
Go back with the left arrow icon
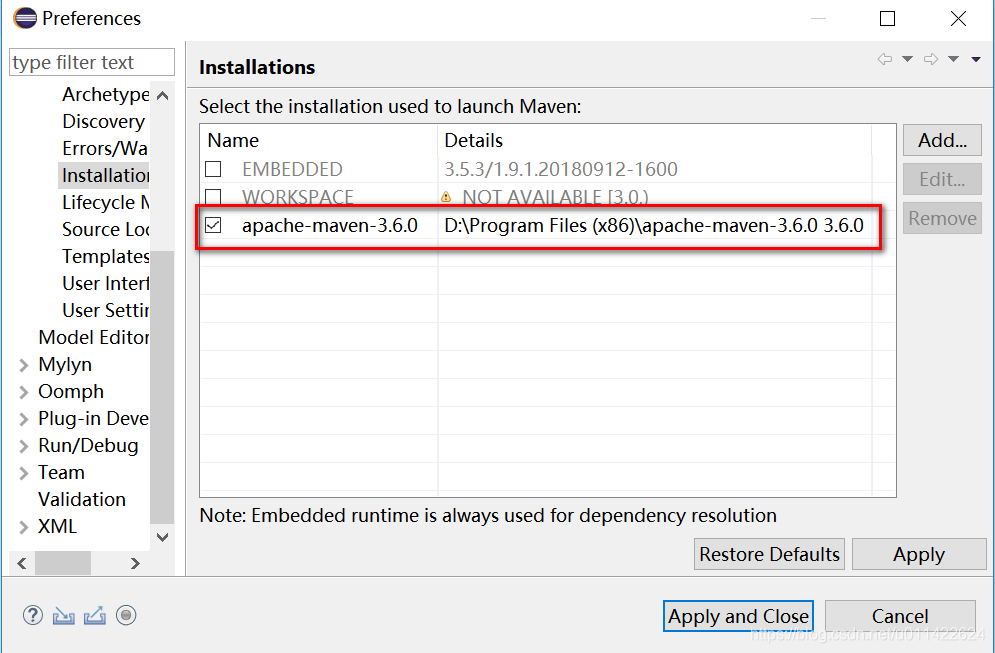[x=885, y=59]
